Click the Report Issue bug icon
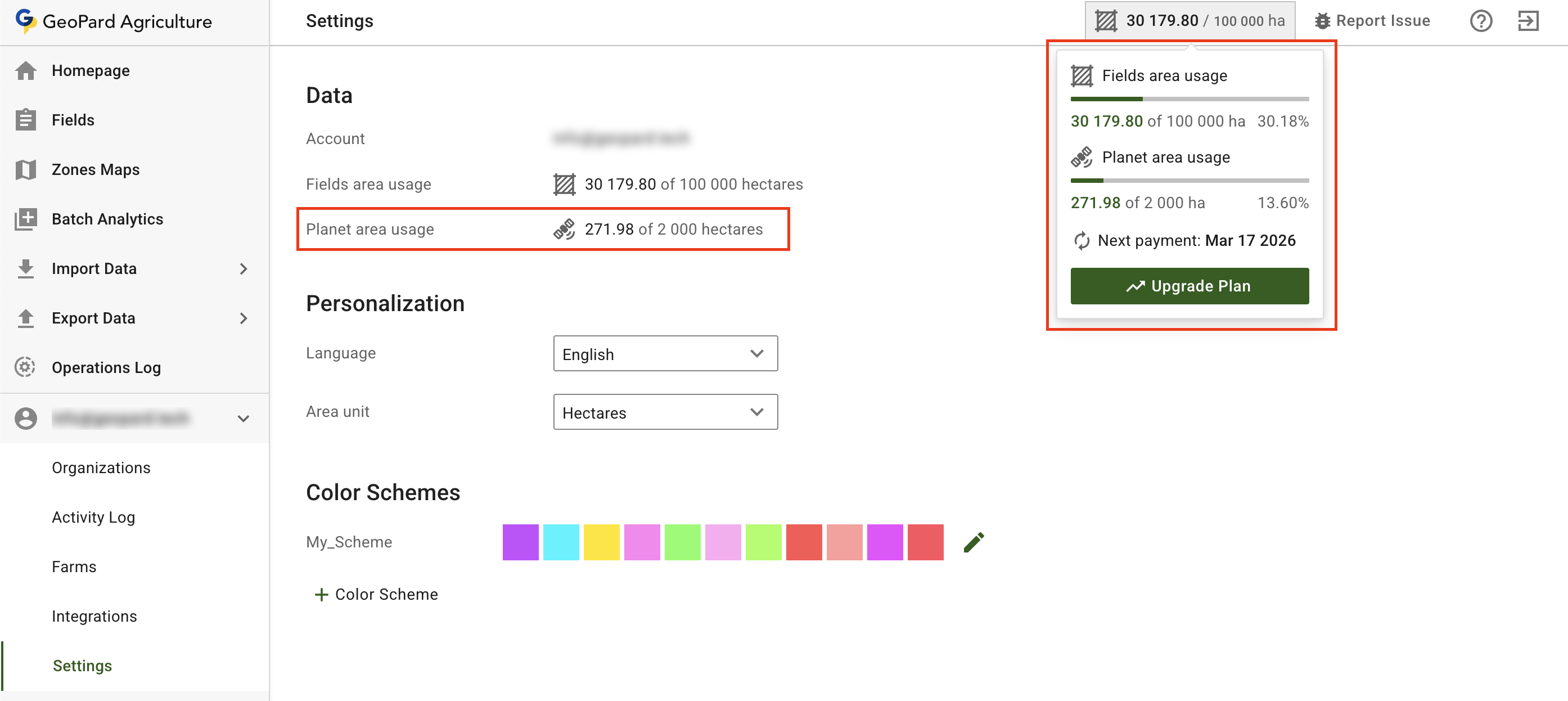Viewport: 1568px width, 701px height. pyautogui.click(x=1322, y=21)
